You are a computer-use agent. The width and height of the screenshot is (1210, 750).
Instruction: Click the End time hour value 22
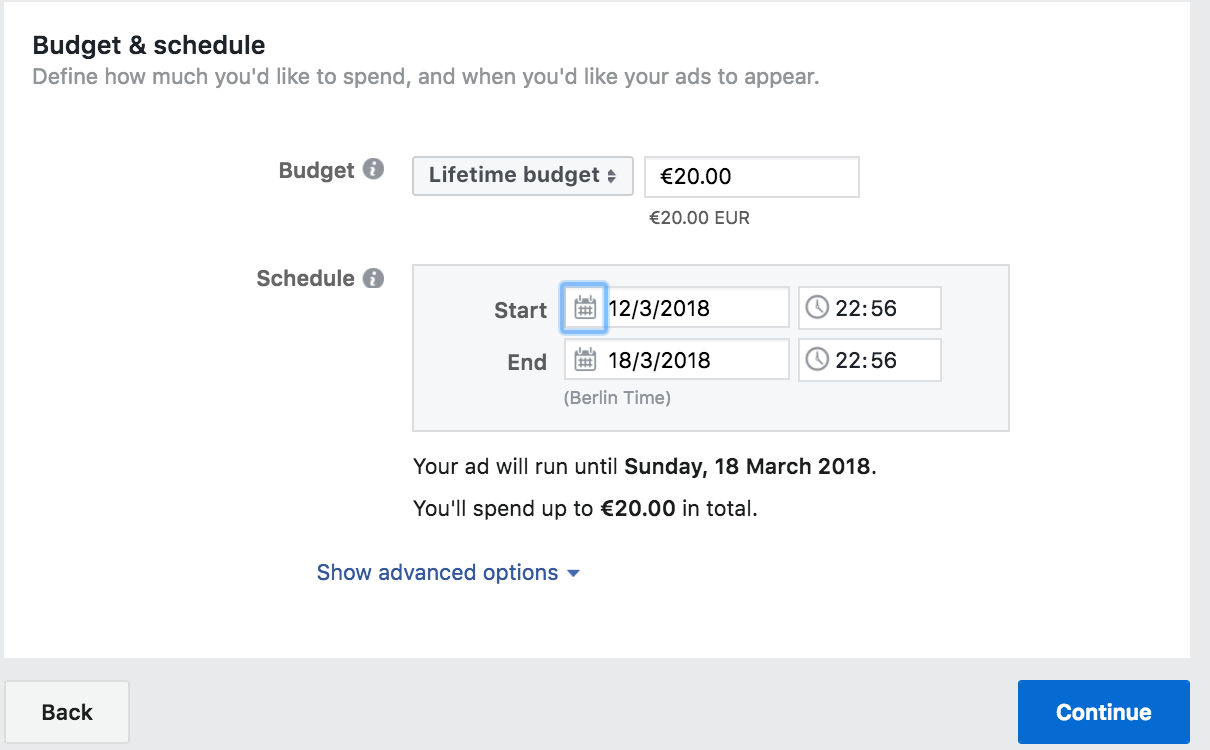848,360
